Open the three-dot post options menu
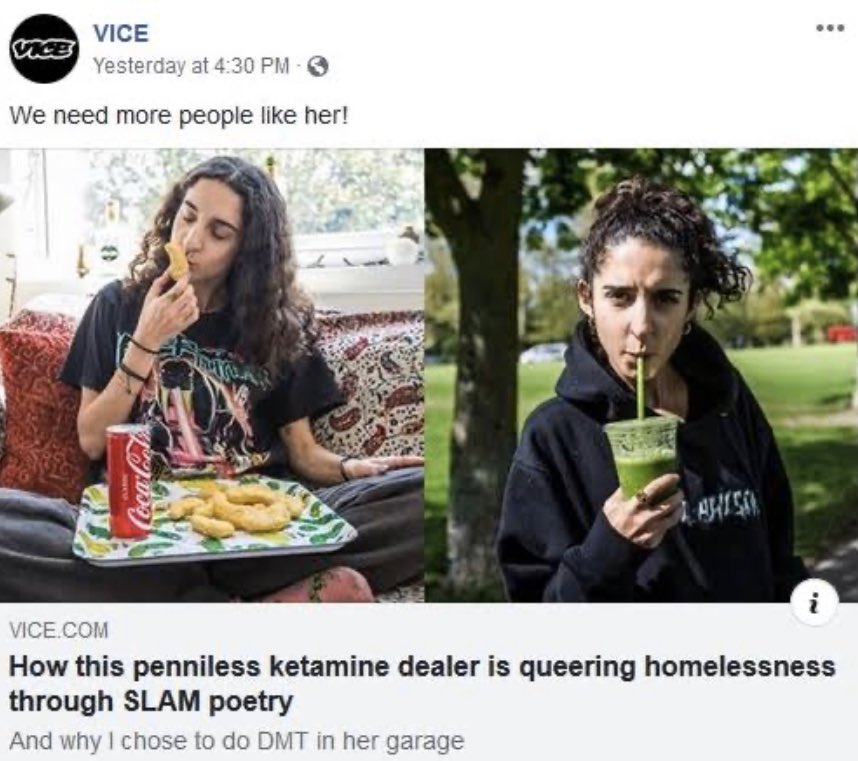The image size is (858, 761). 830,28
